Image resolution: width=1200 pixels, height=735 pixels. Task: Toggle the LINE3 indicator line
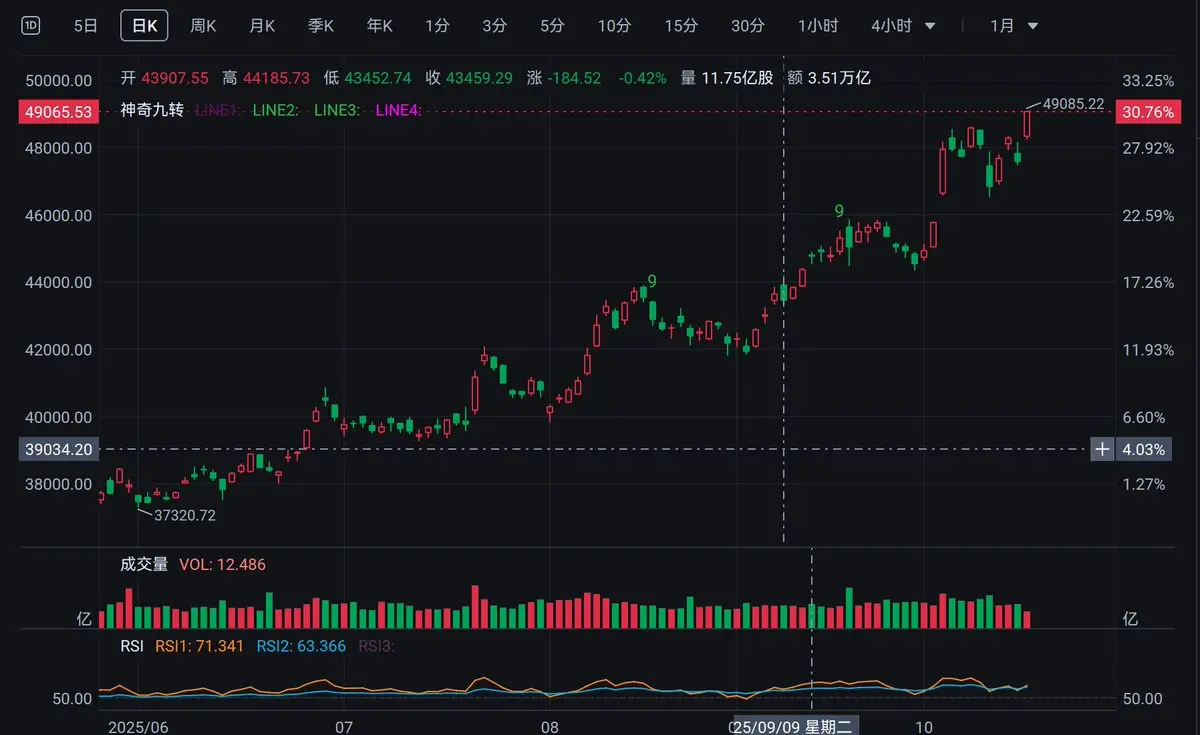[337, 110]
